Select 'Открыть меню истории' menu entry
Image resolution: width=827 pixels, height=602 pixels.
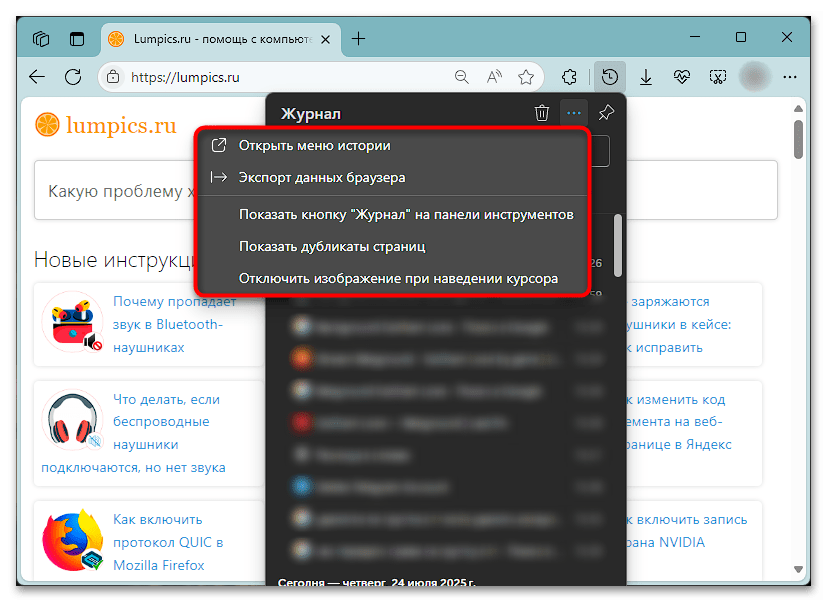pyautogui.click(x=305, y=145)
